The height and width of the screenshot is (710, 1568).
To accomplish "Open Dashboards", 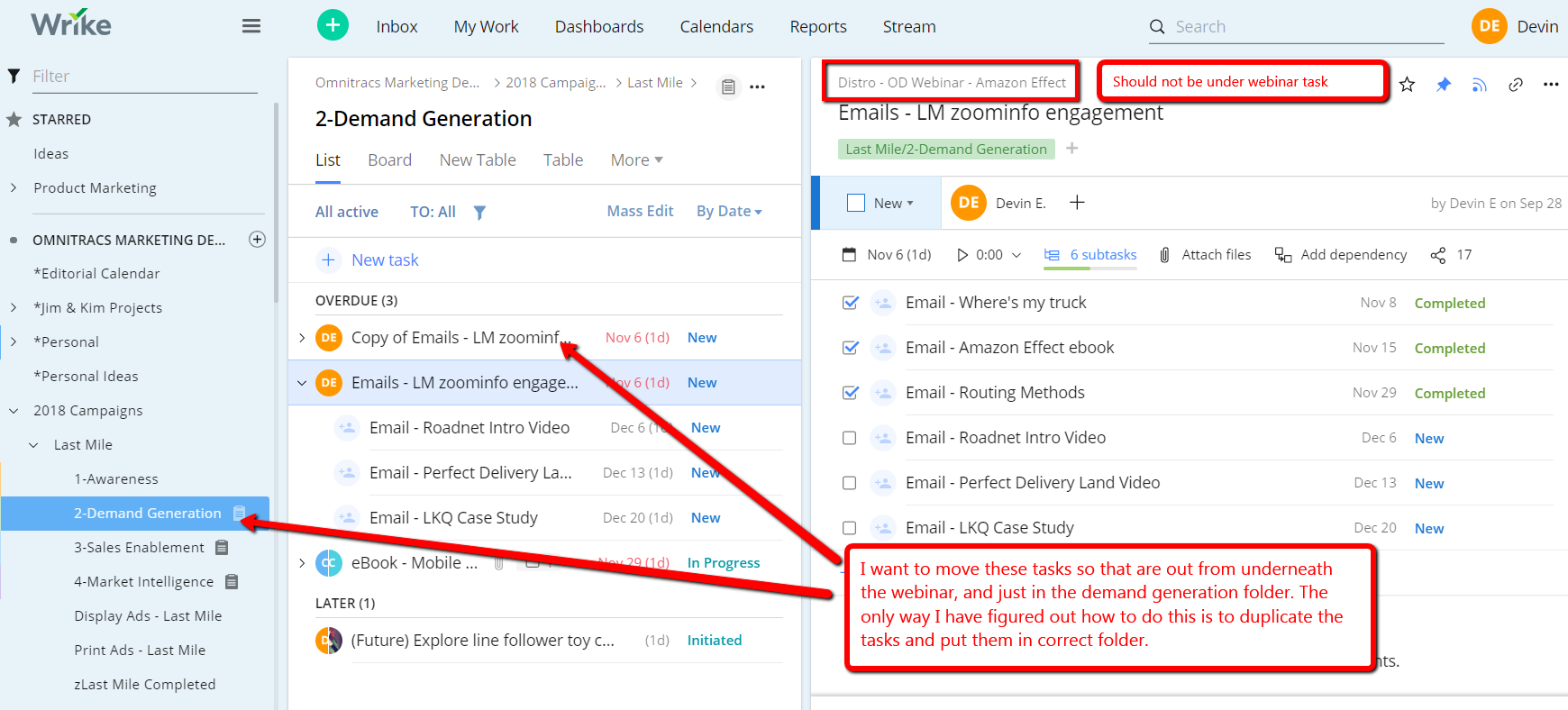I will 599,27.
